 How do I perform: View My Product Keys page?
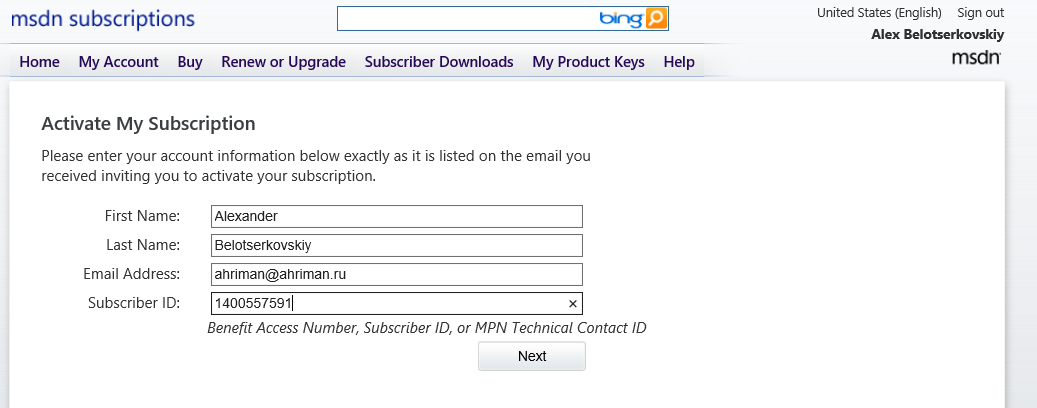click(588, 62)
